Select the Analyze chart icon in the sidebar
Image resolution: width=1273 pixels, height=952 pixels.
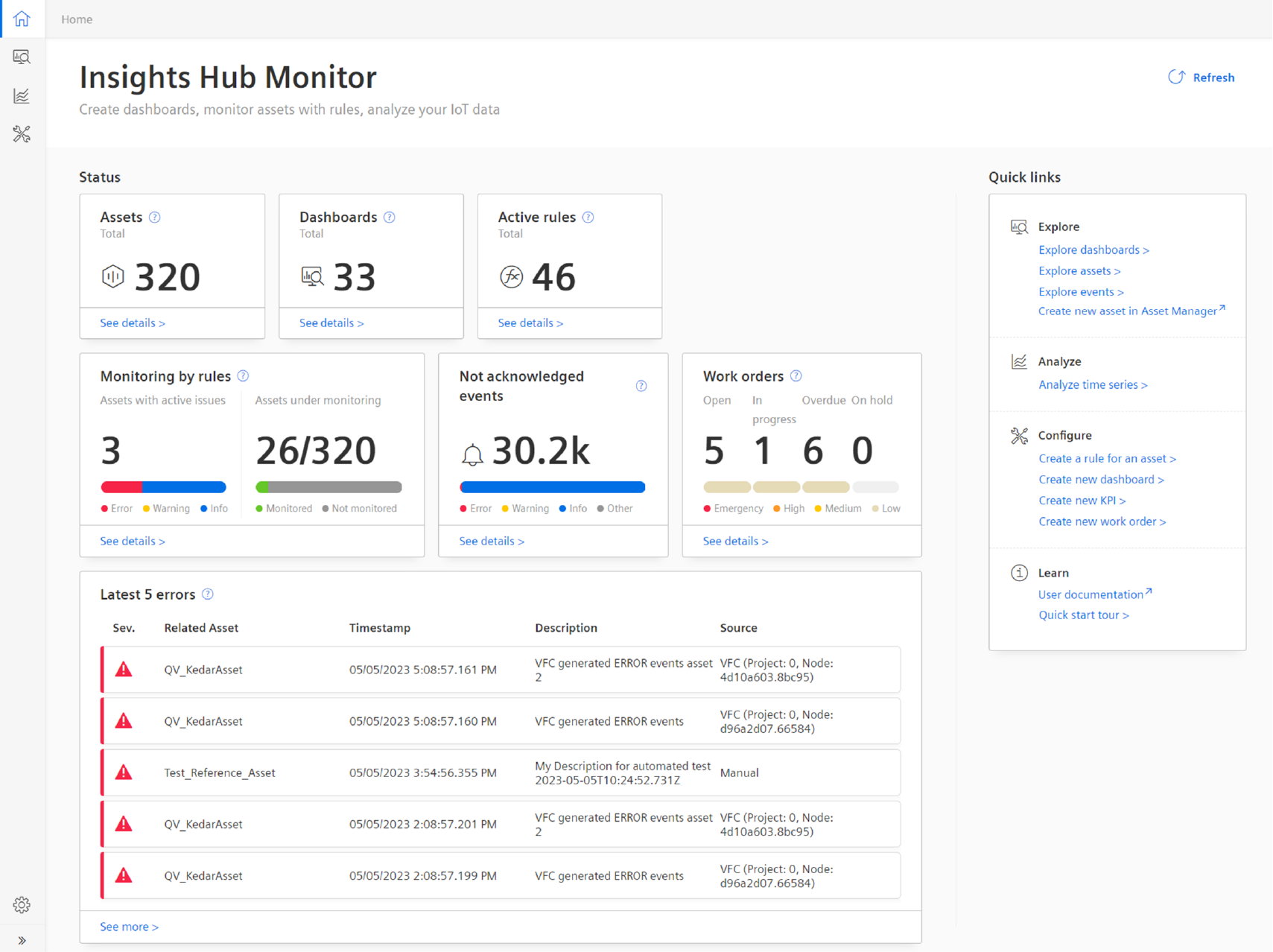[x=22, y=95]
